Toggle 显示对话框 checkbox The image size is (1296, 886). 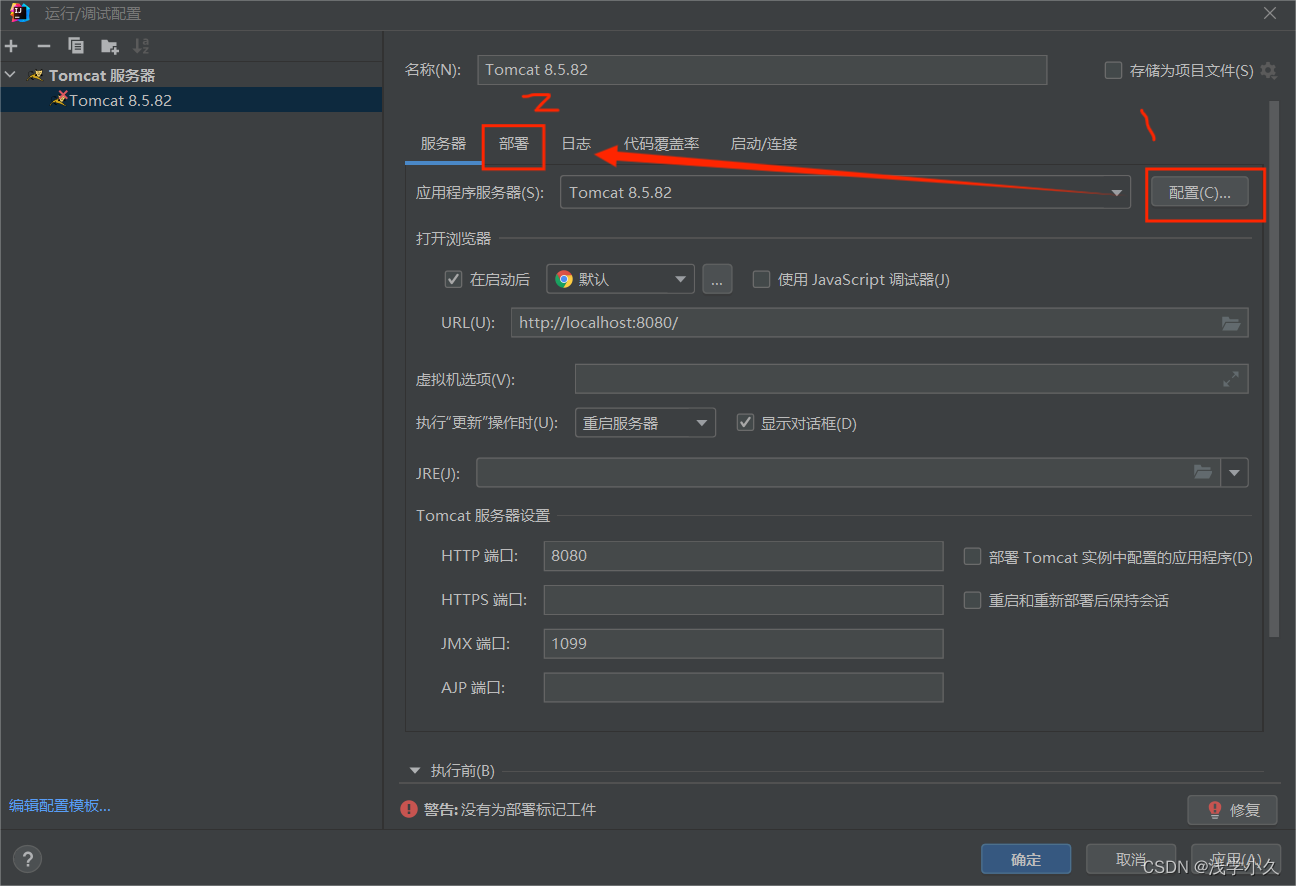point(745,423)
